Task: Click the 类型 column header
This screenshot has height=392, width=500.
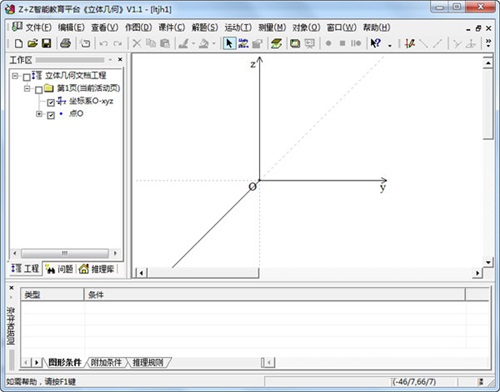Action: (52, 295)
